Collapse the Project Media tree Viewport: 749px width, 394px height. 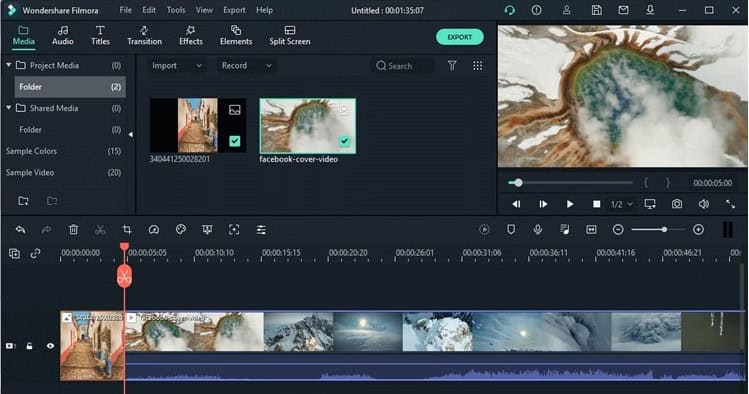pyautogui.click(x=9, y=65)
